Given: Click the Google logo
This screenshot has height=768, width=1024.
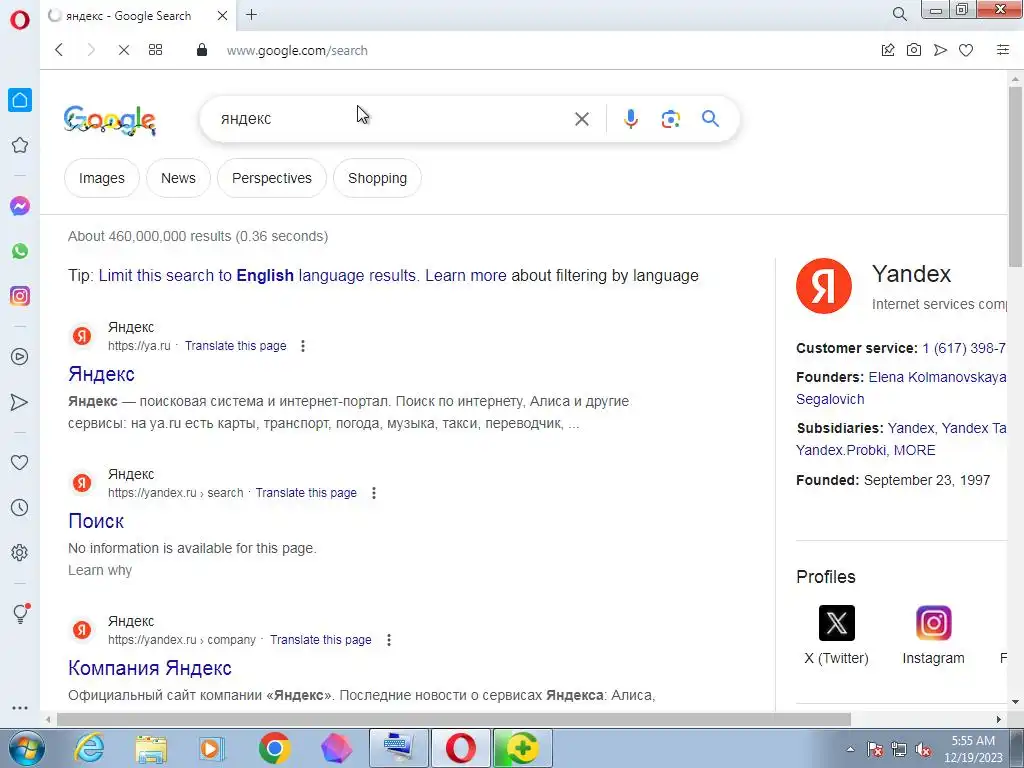Looking at the screenshot, I should tap(110, 120).
